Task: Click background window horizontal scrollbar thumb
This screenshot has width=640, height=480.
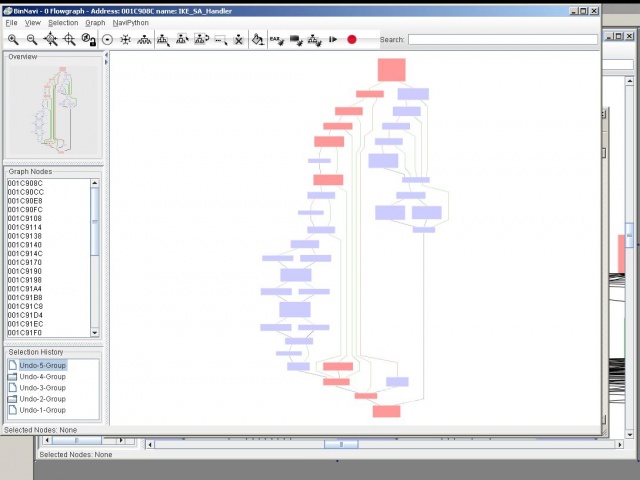Action: pyautogui.click(x=341, y=444)
